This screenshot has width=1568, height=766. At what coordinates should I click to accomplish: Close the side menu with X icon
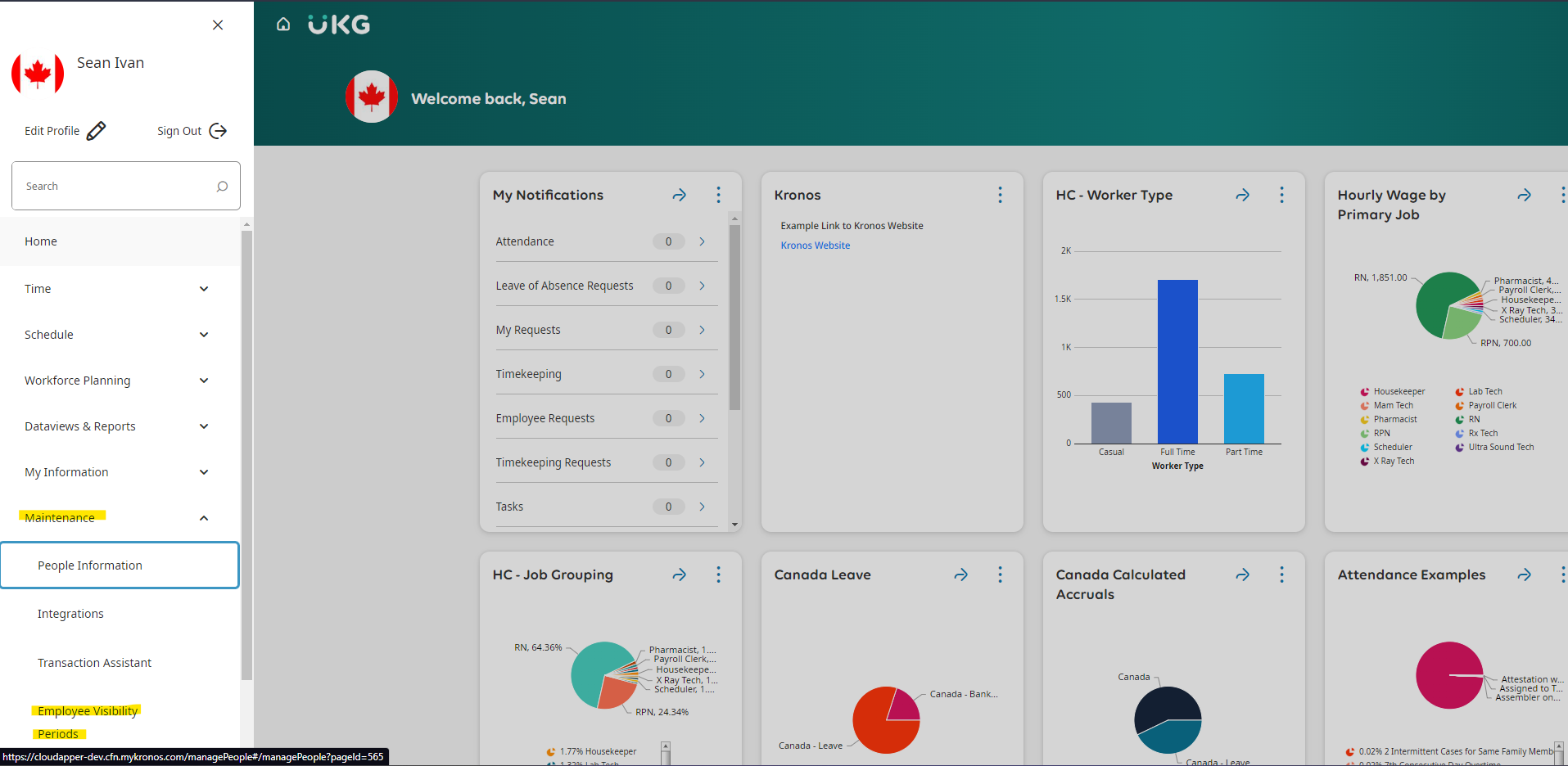pos(218,25)
